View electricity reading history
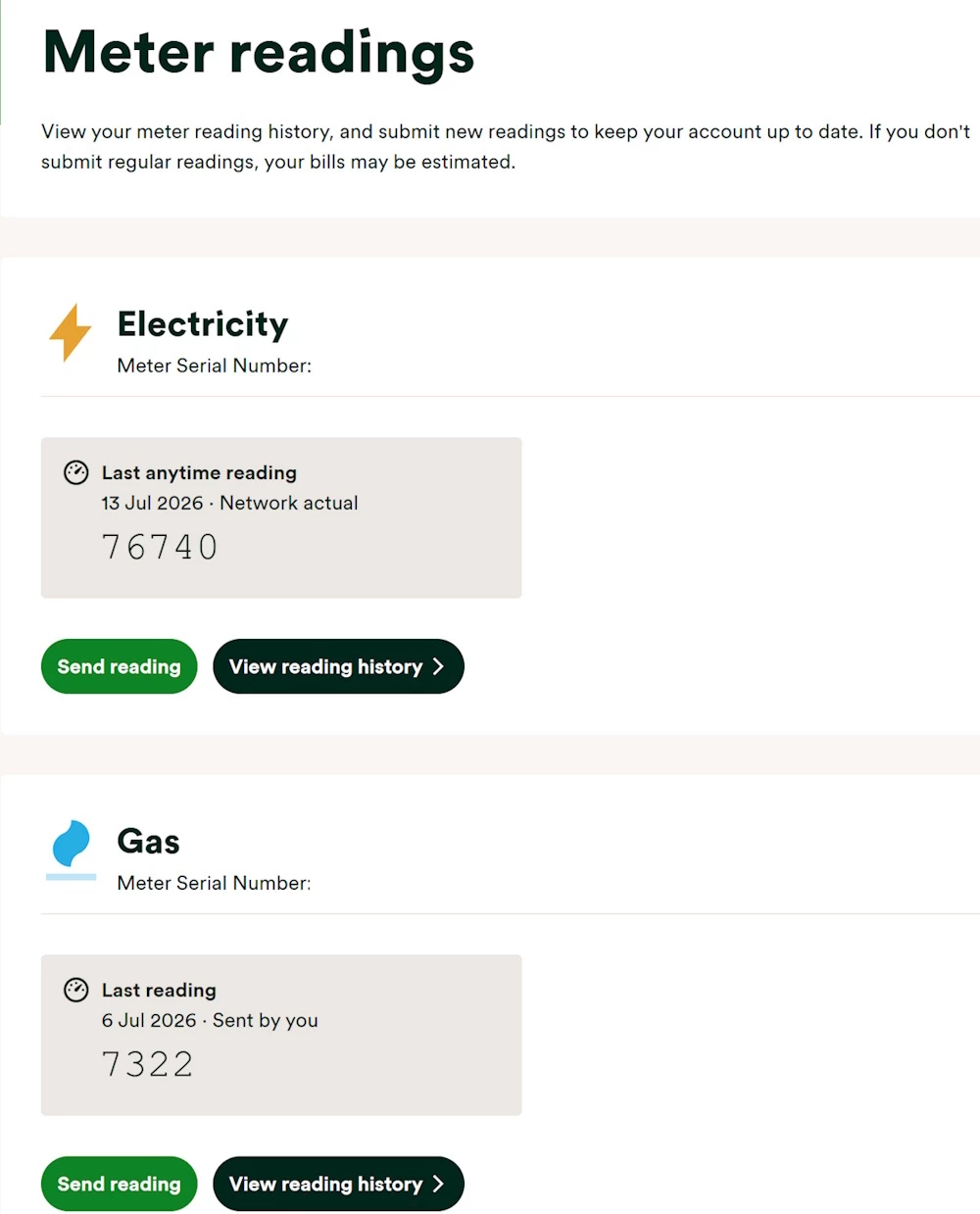The width and height of the screenshot is (980, 1214). (338, 666)
